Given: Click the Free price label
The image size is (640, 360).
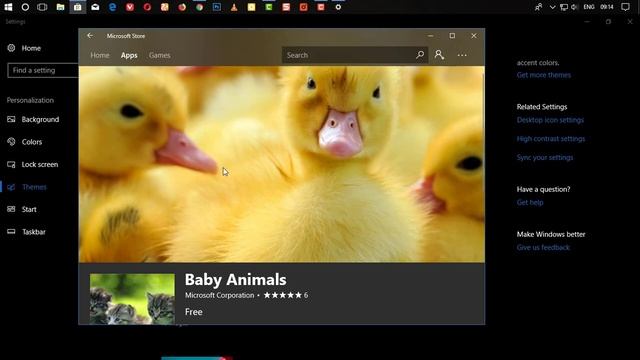Looking at the screenshot, I should (193, 312).
